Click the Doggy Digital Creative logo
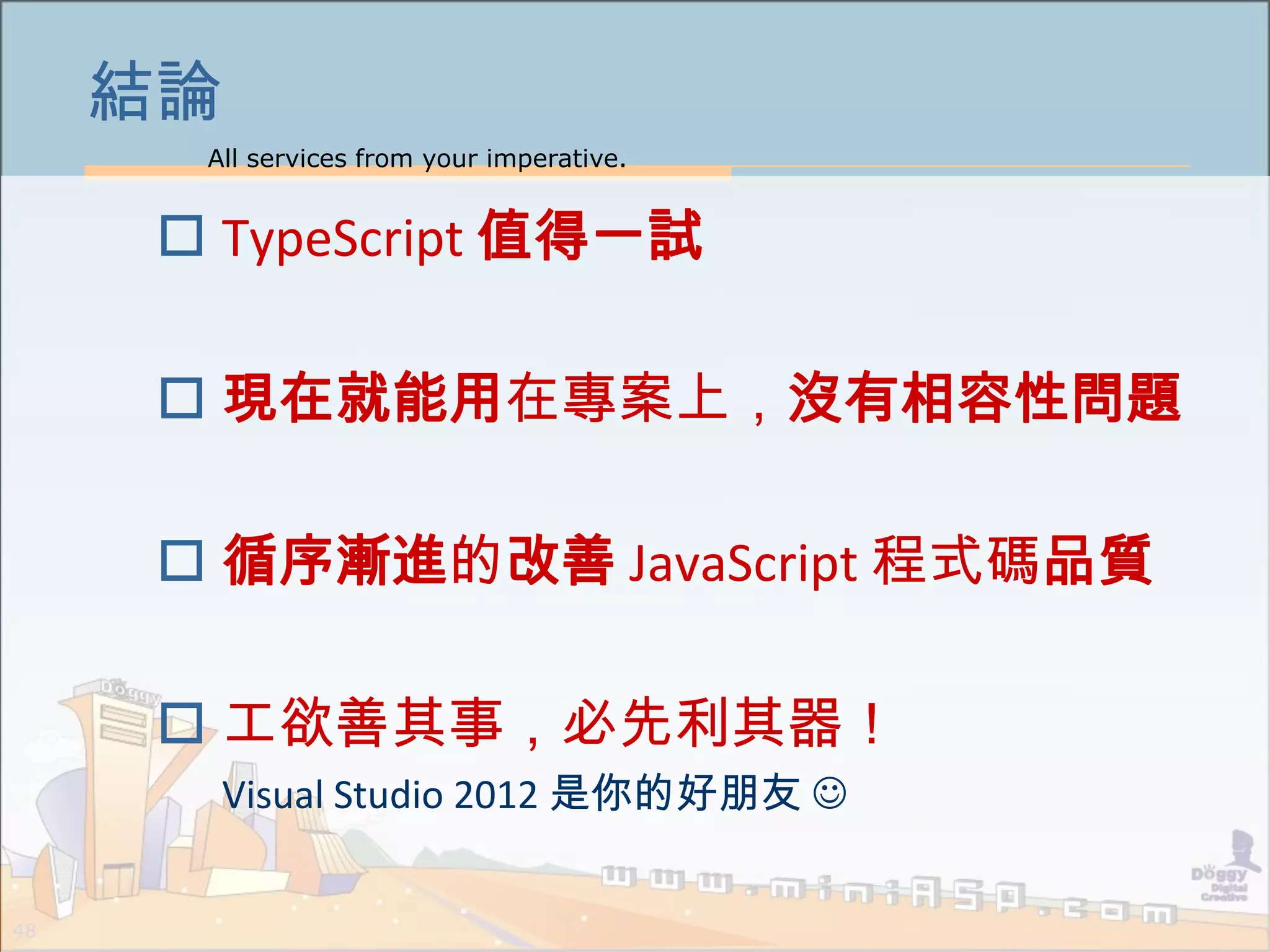1270x952 pixels. [1226, 866]
